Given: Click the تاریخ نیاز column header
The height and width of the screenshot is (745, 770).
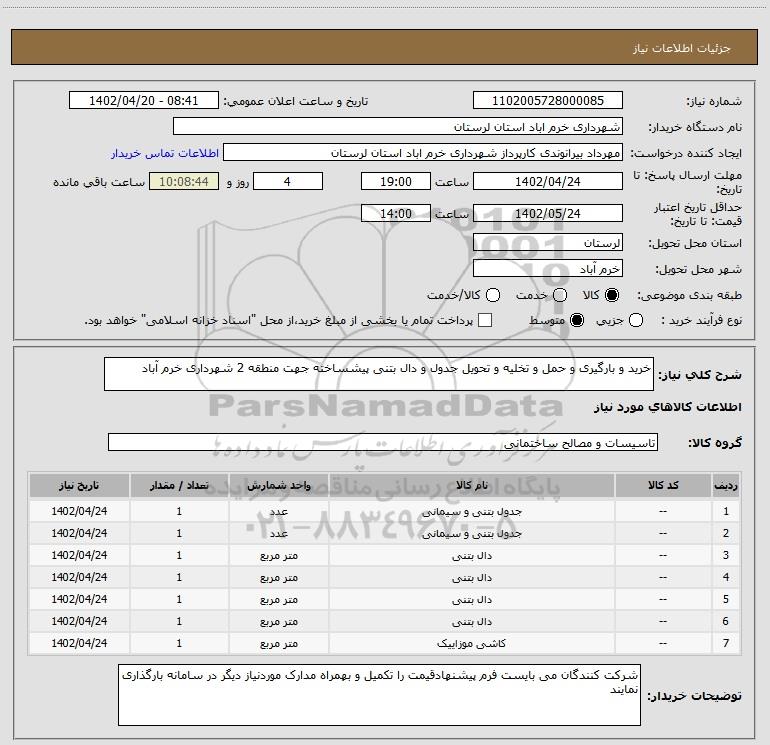Looking at the screenshot, I should [79, 485].
